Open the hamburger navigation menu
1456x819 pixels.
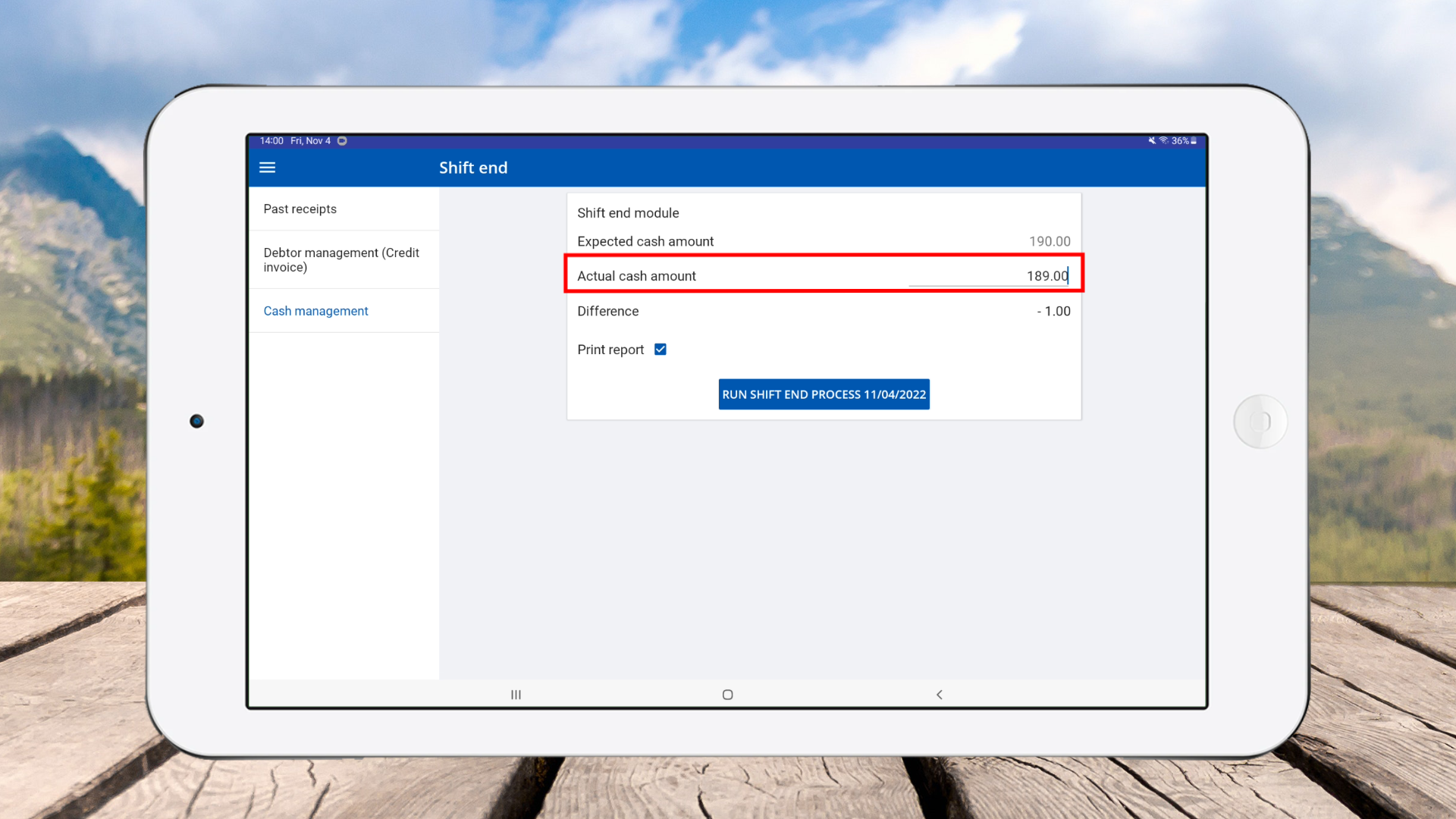point(267,168)
